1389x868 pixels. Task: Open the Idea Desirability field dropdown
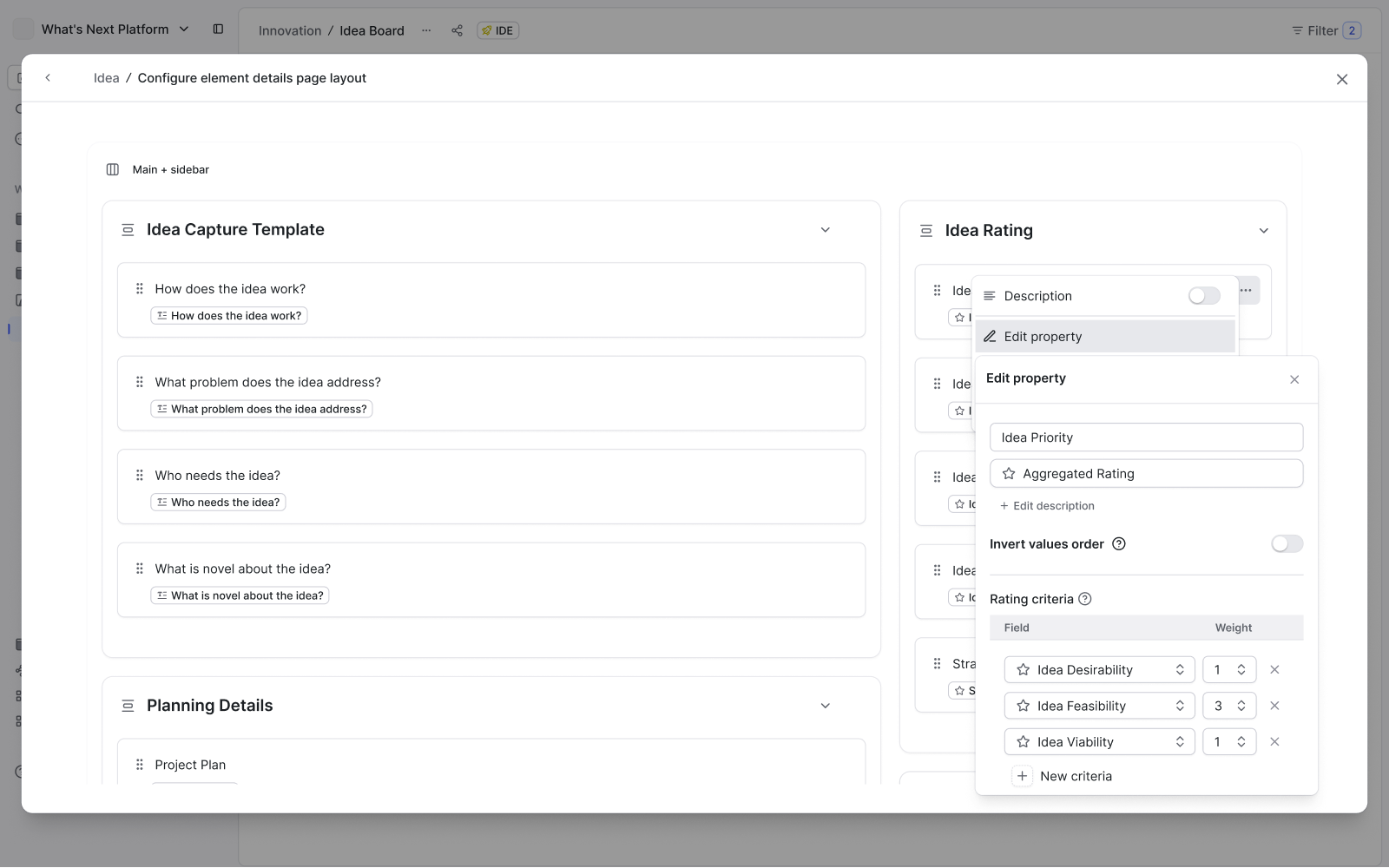[x=1099, y=670]
